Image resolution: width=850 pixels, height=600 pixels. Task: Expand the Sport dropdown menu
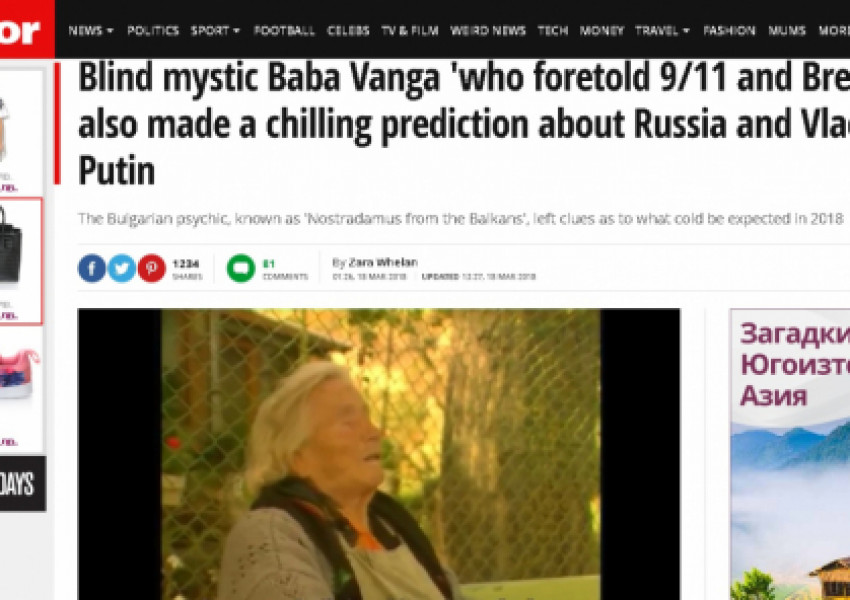pyautogui.click(x=215, y=31)
